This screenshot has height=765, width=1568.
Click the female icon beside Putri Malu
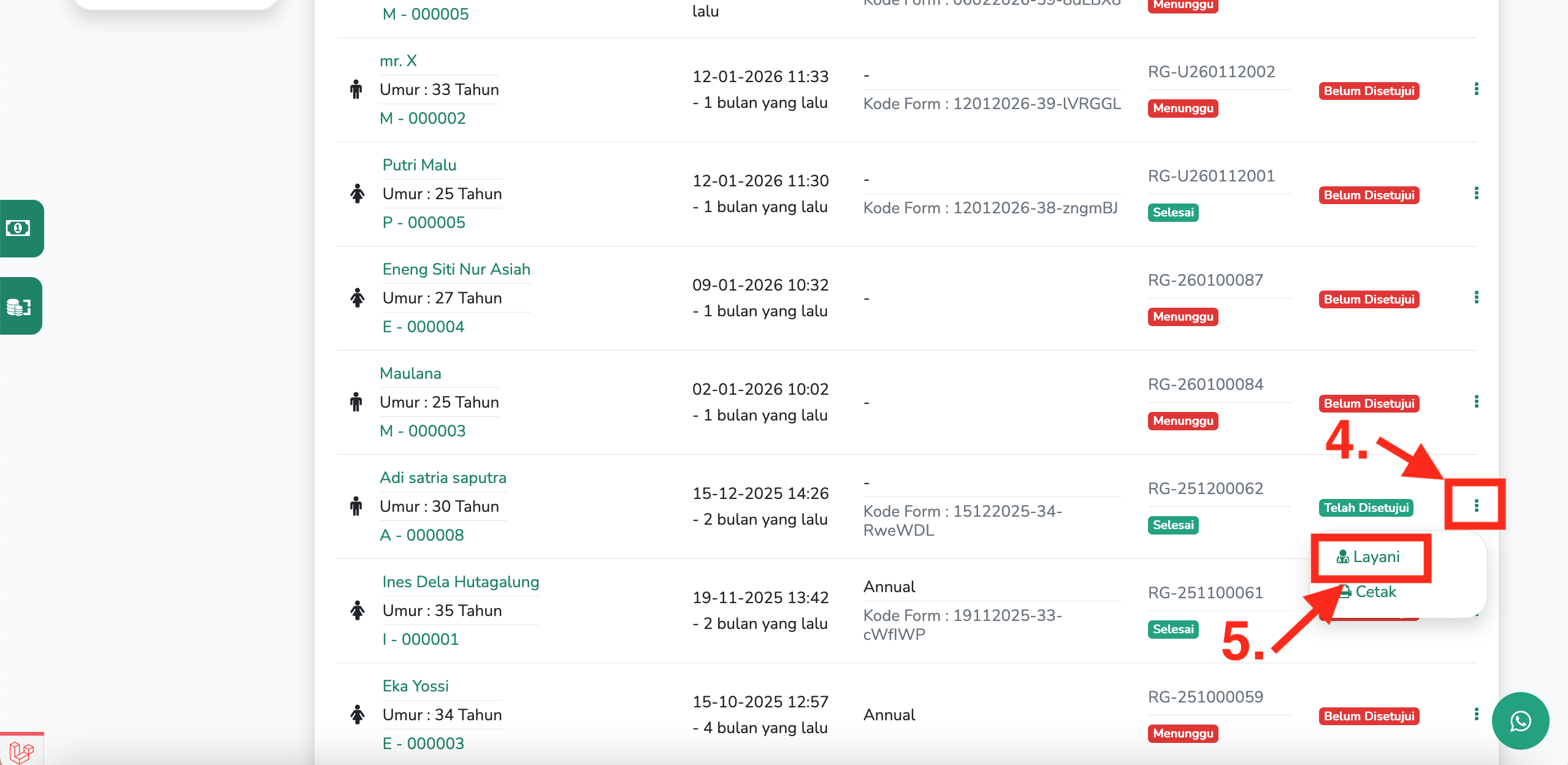coord(357,194)
